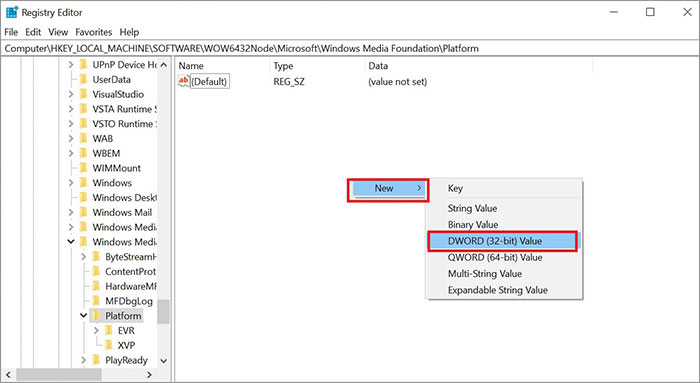Click the MFDbgLog folder icon

96,301
